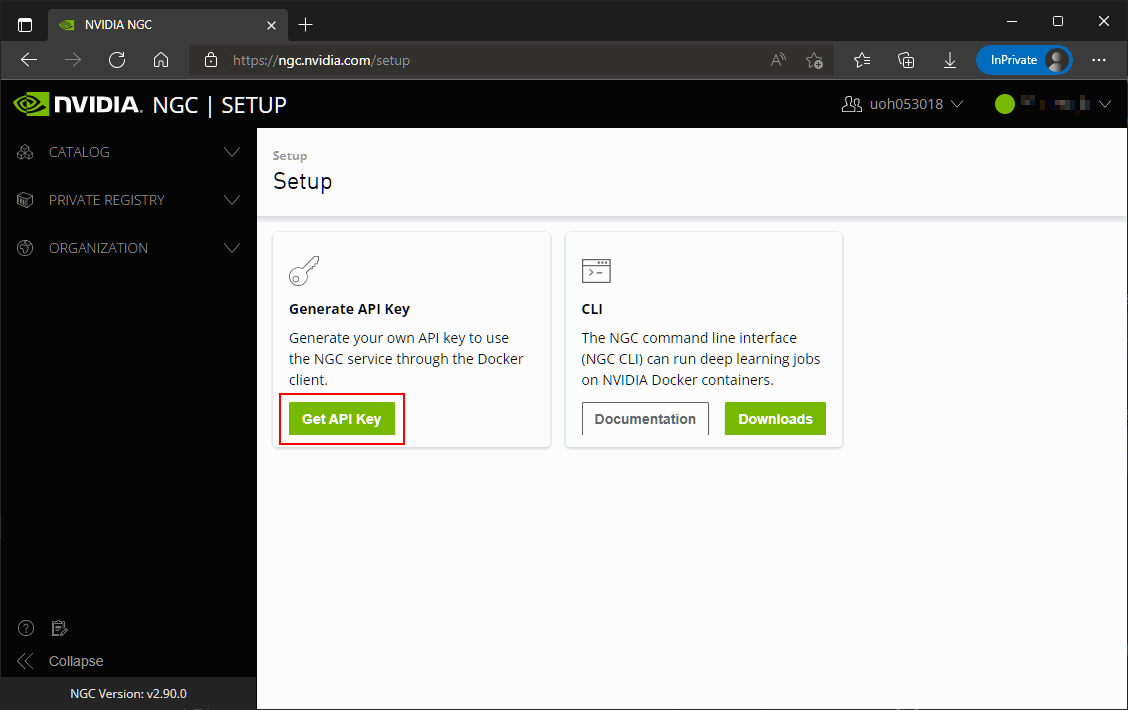Click the help question mark icon

click(27, 628)
